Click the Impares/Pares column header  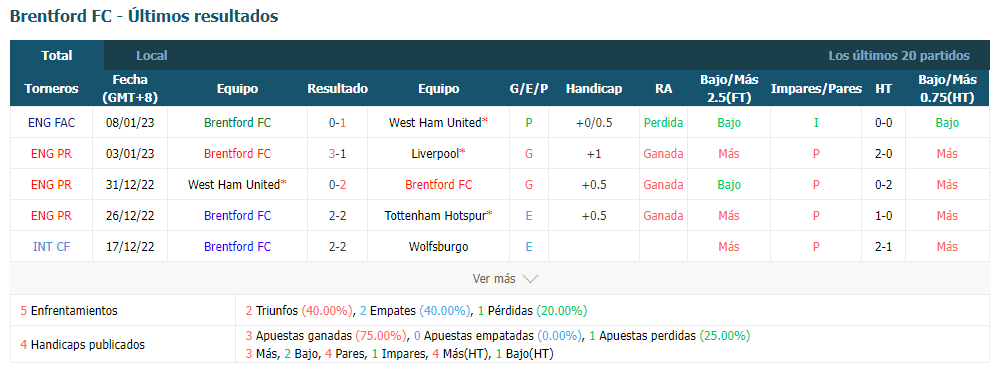[816, 89]
